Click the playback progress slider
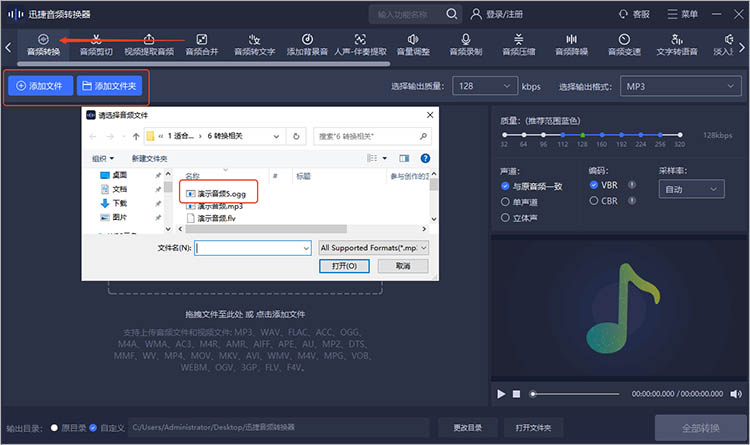Screen dimensions: 750x445 (575, 394)
